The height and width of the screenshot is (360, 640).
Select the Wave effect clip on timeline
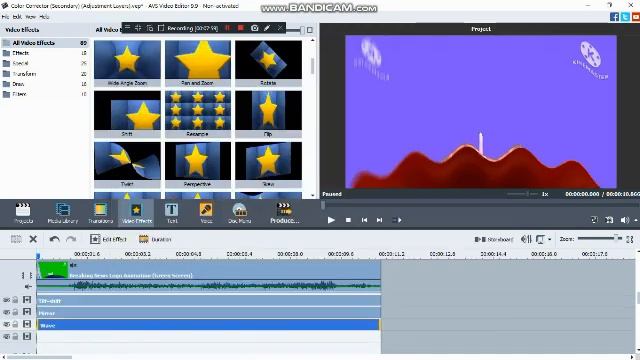pyautogui.click(x=209, y=325)
